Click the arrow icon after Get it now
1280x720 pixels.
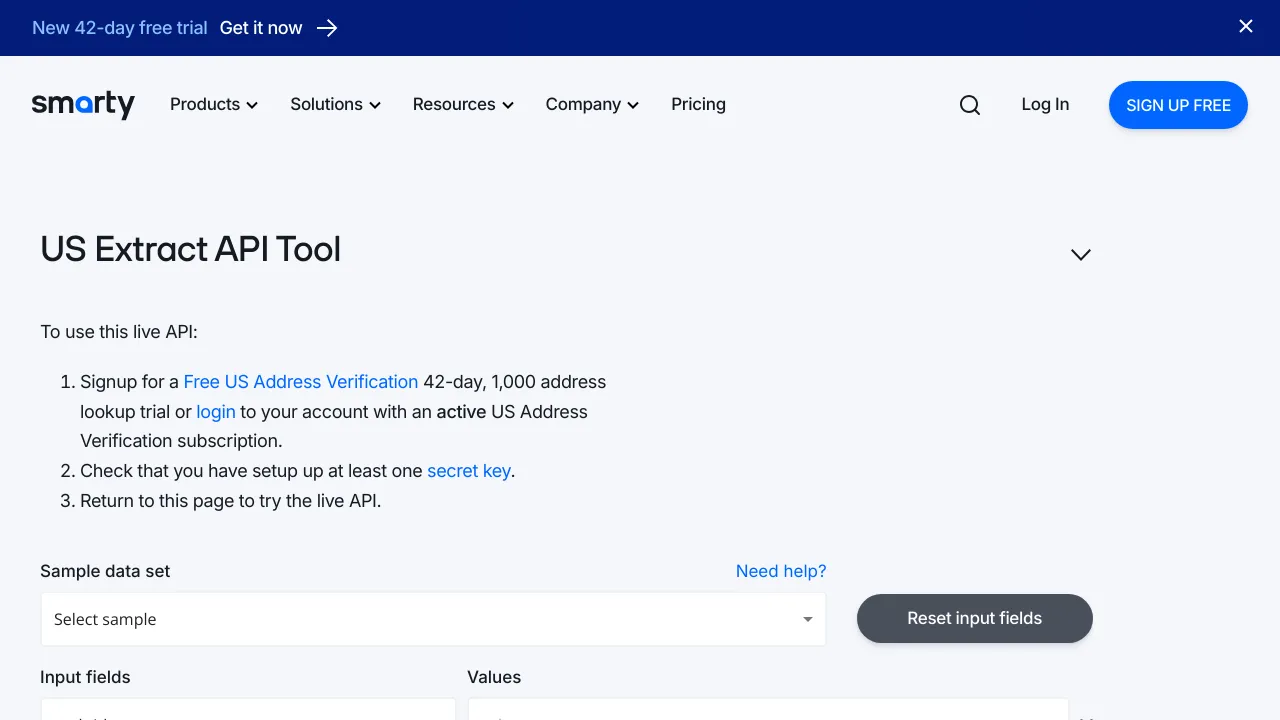point(327,28)
